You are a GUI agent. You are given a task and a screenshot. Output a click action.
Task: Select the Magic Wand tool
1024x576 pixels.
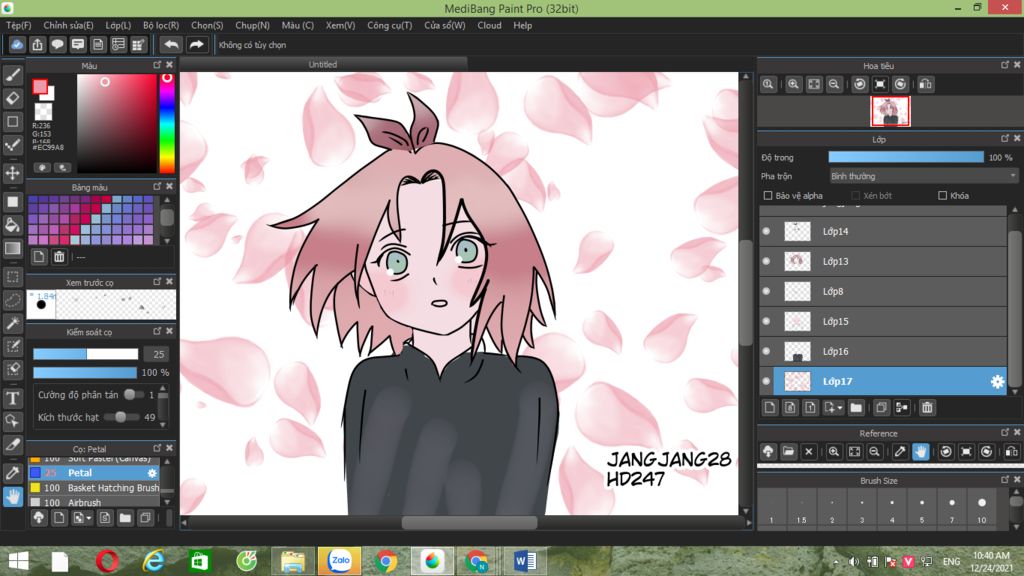point(12,323)
